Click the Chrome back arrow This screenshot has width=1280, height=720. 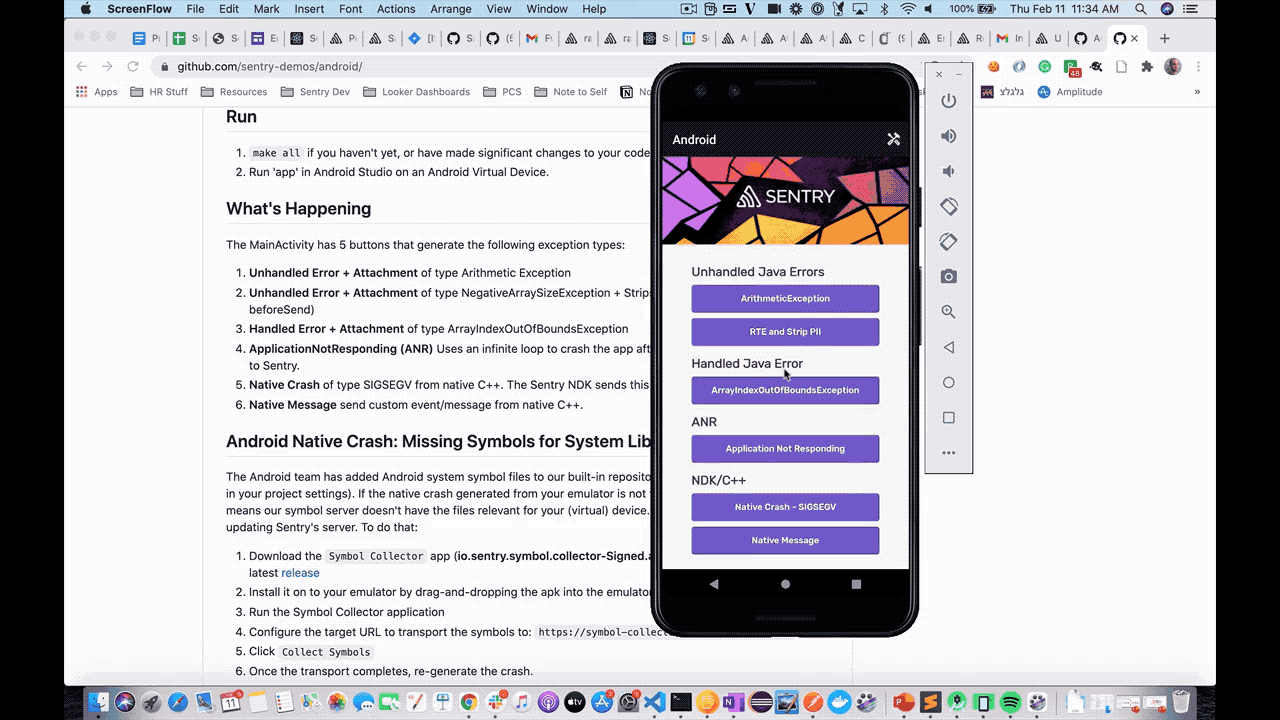[x=82, y=66]
